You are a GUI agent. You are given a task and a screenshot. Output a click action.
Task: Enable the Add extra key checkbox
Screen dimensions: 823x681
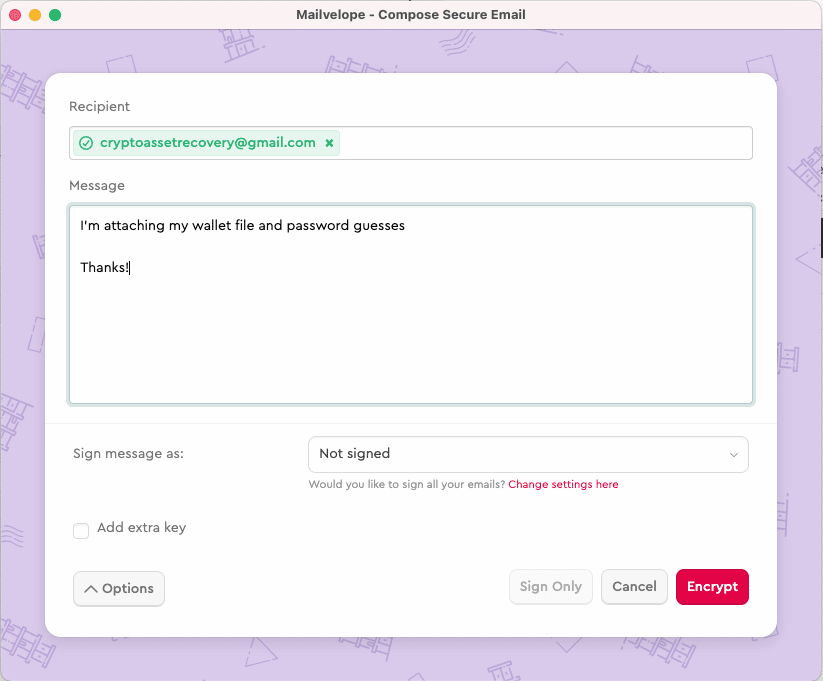tap(81, 531)
